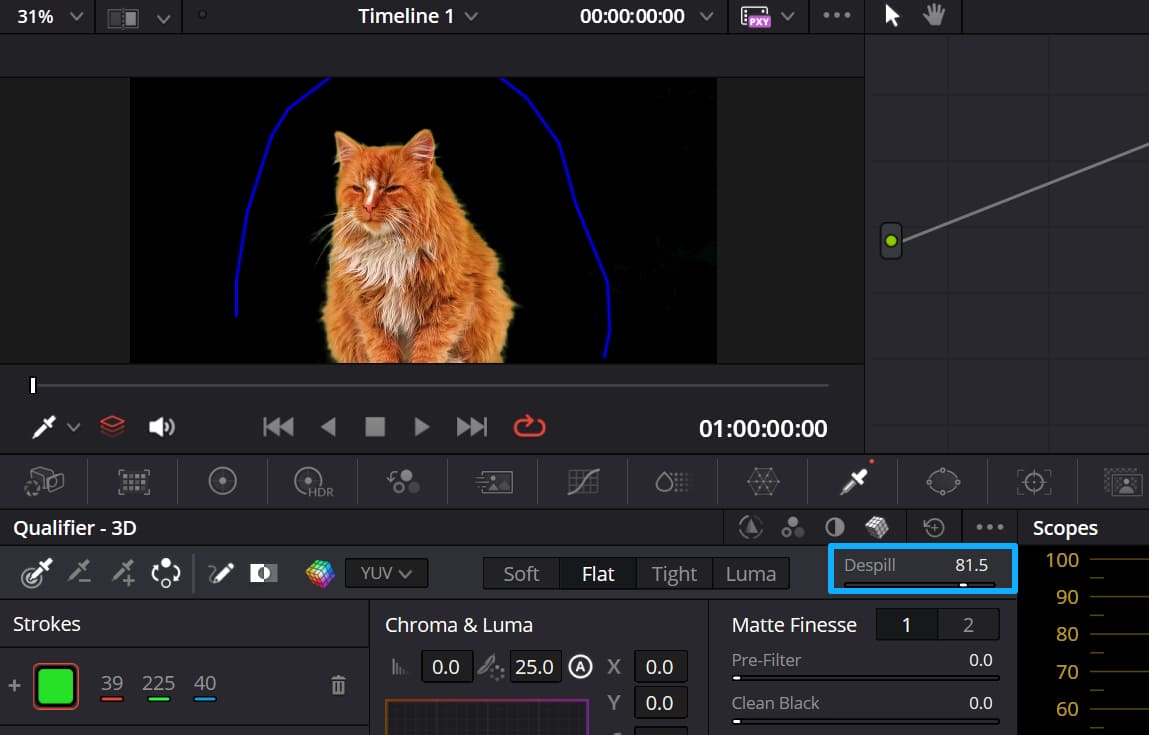The image size is (1149, 735).
Task: Select the Power Windows palette
Action: (x=942, y=481)
